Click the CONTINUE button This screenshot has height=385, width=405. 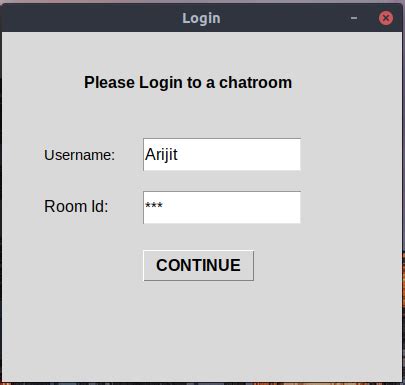(198, 266)
